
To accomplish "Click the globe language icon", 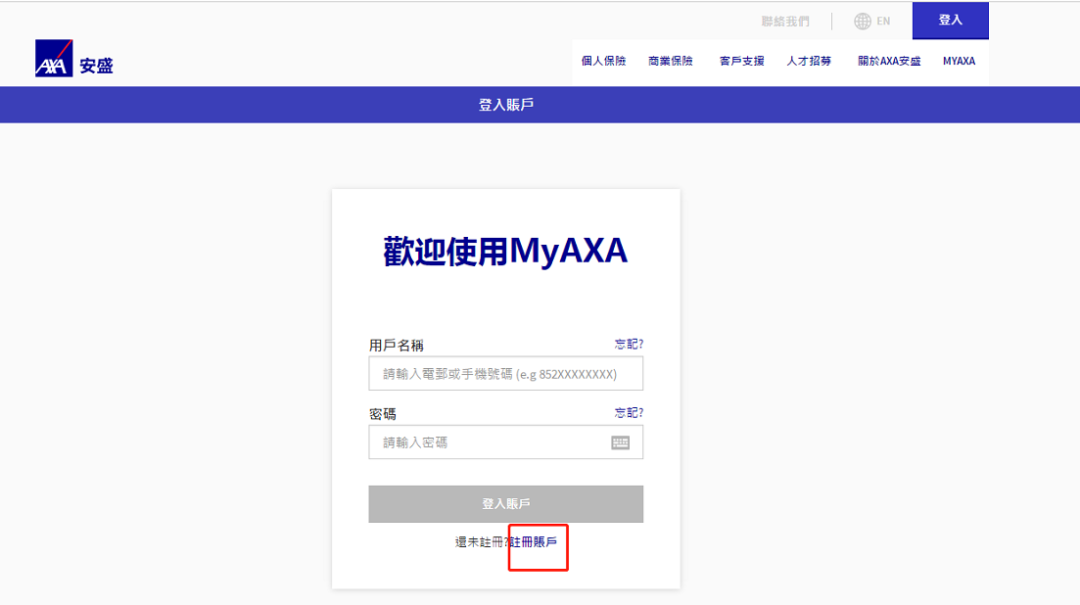I will [861, 21].
